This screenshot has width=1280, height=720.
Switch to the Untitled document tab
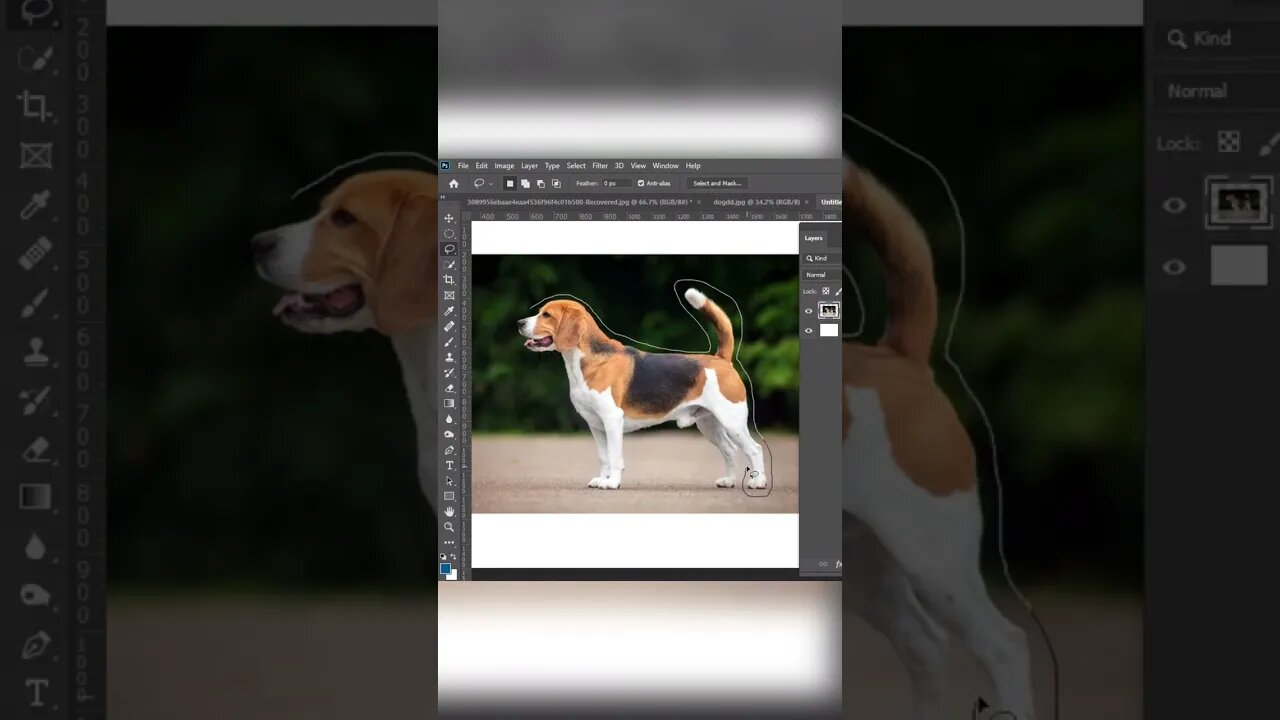click(831, 202)
